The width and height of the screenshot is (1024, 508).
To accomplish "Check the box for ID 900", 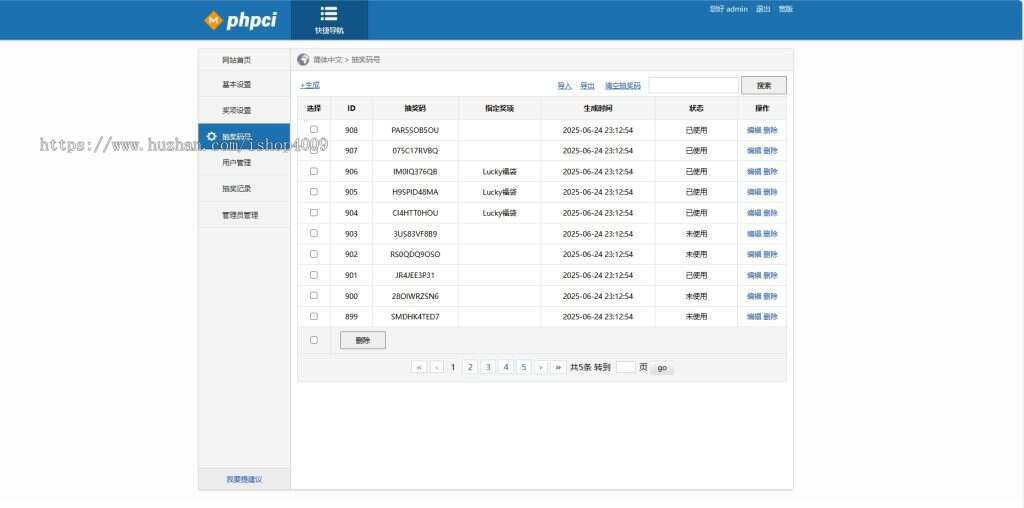I will [313, 295].
